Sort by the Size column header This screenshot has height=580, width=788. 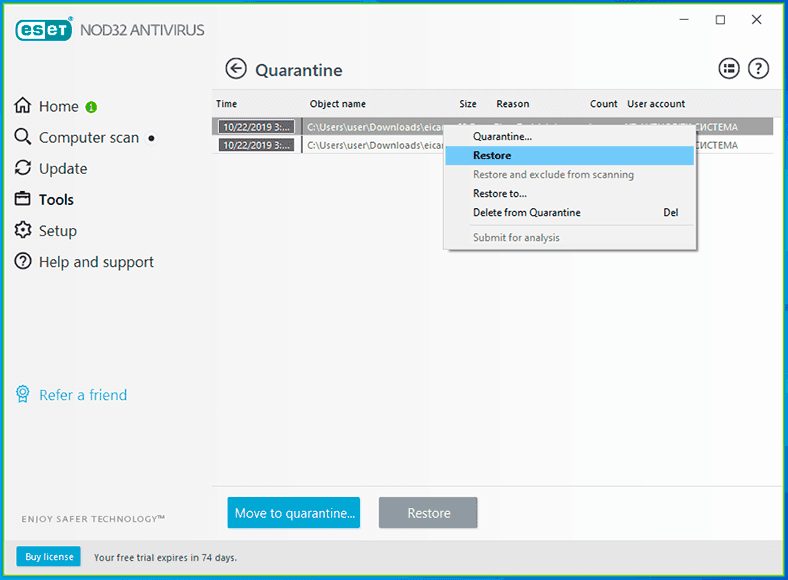click(468, 104)
